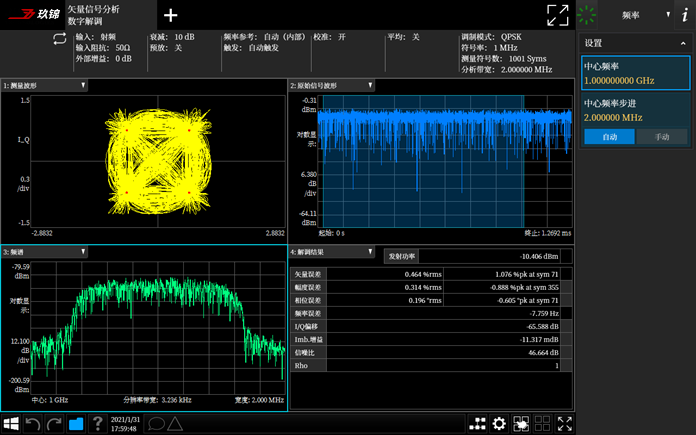Image resolution: width=696 pixels, height=435 pixels.
Task: Open the gear settings icon
Action: (499, 423)
